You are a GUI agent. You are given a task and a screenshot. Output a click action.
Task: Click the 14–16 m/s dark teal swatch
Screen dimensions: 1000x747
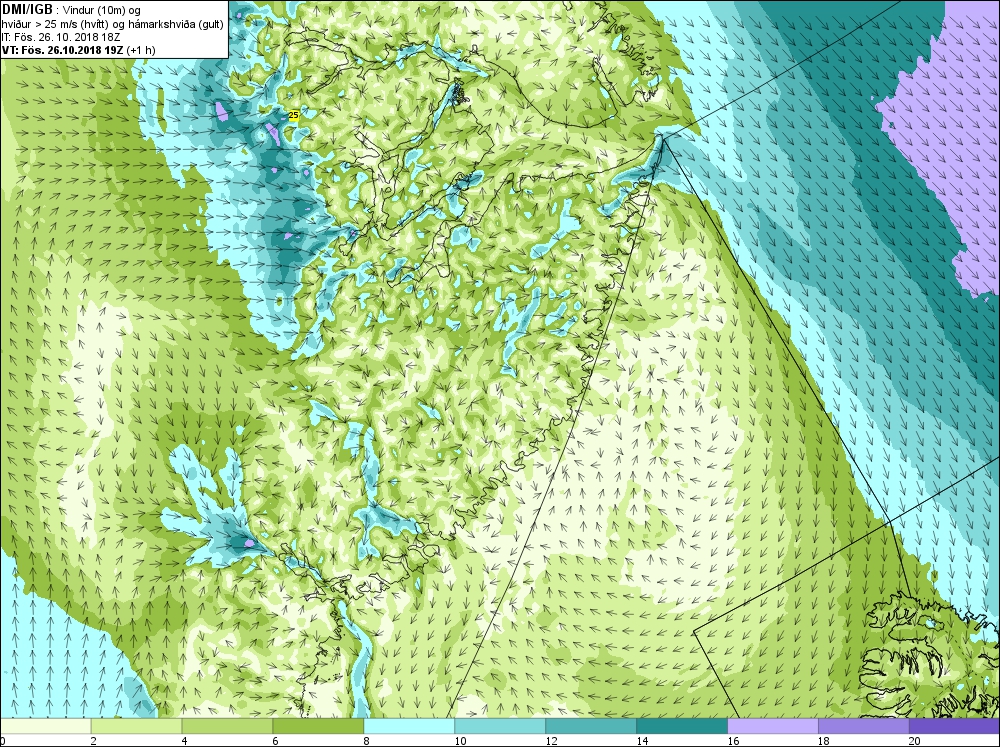(682, 726)
